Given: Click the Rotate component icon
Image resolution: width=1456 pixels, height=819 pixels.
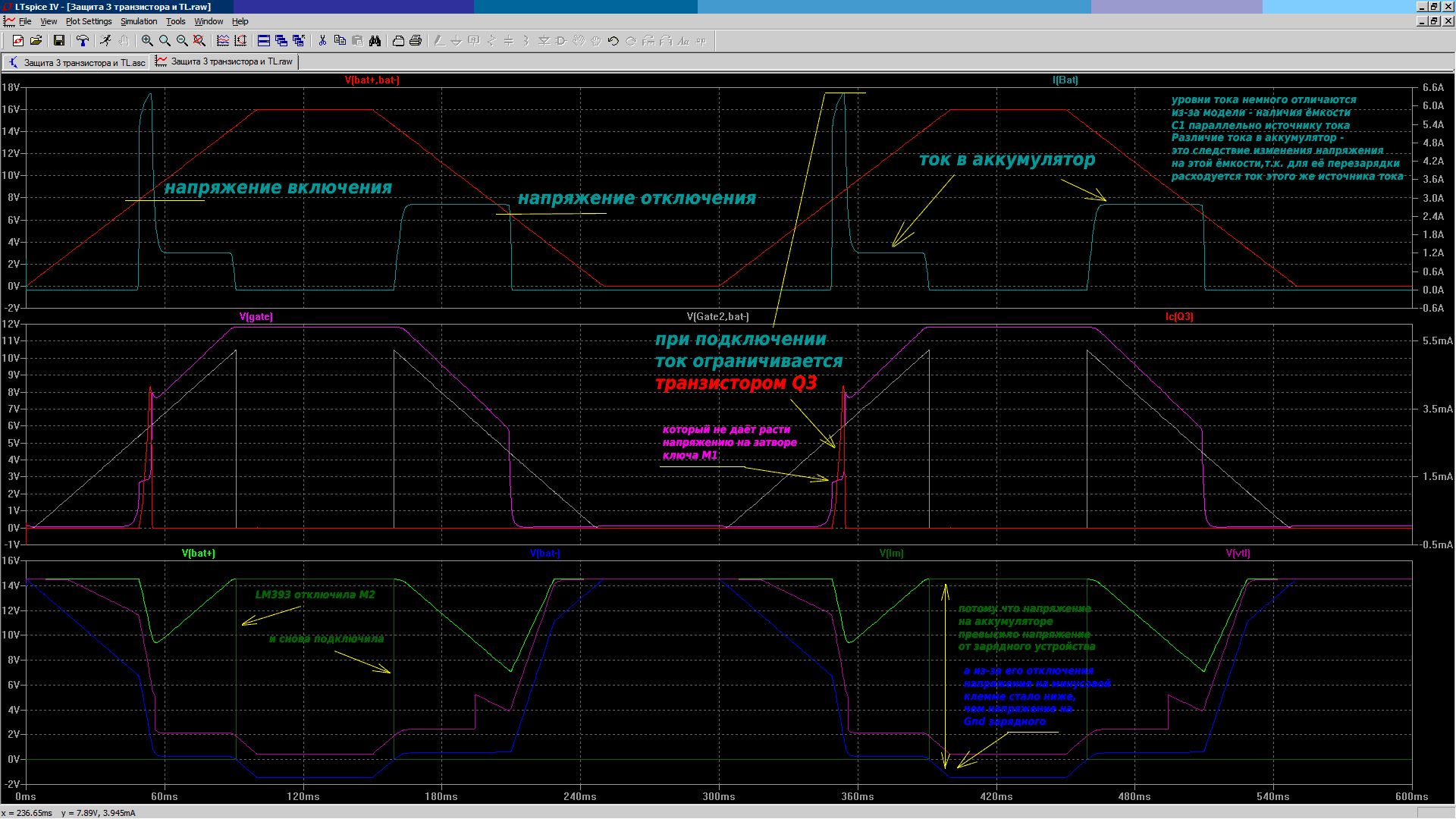Looking at the screenshot, I should pos(648,41).
